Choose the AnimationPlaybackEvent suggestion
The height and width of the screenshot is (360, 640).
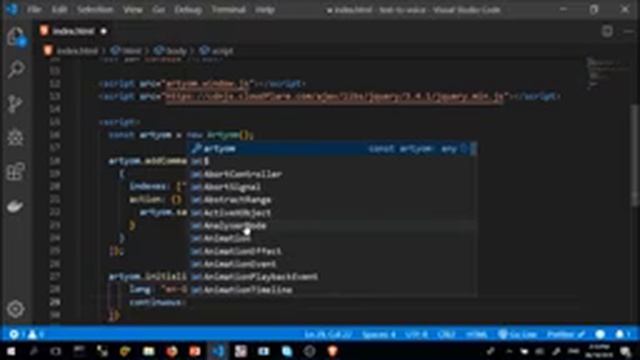tap(331, 277)
